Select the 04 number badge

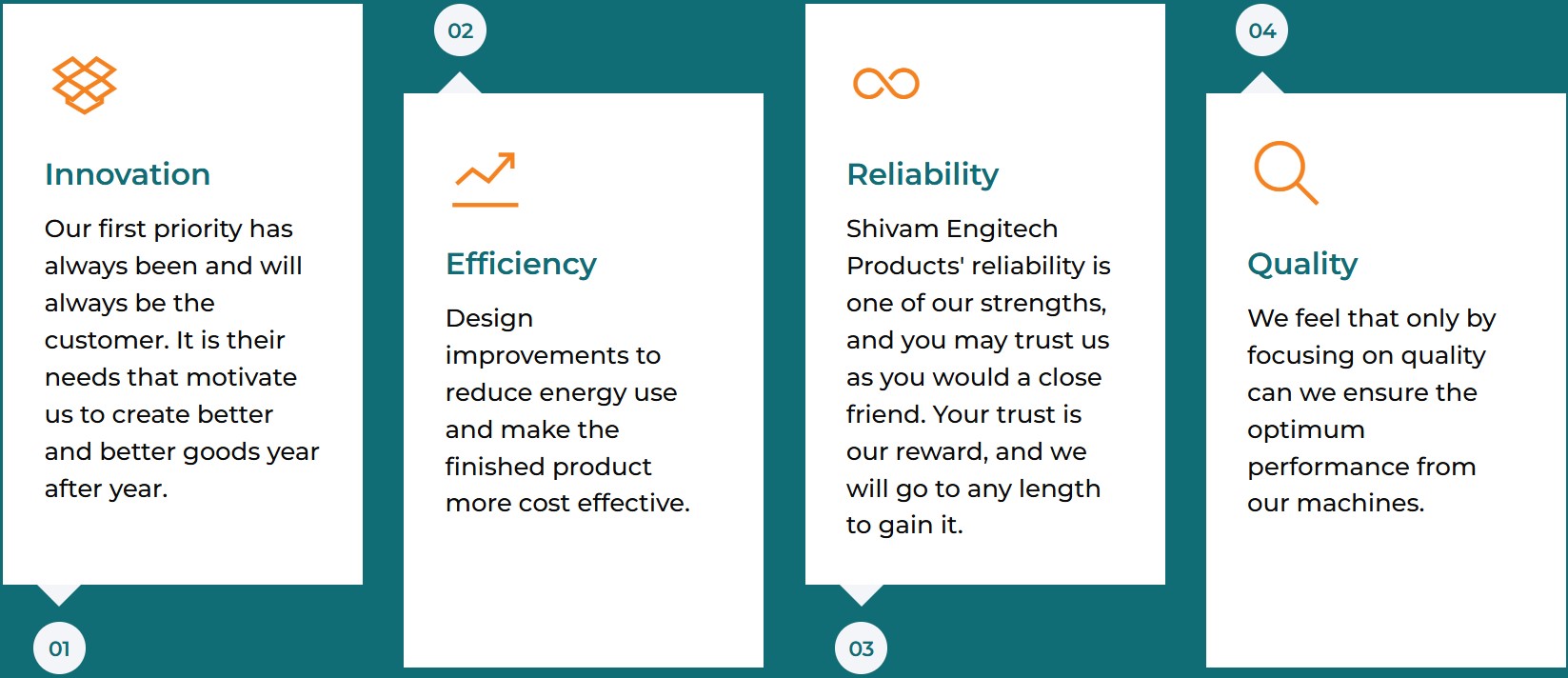[1261, 30]
